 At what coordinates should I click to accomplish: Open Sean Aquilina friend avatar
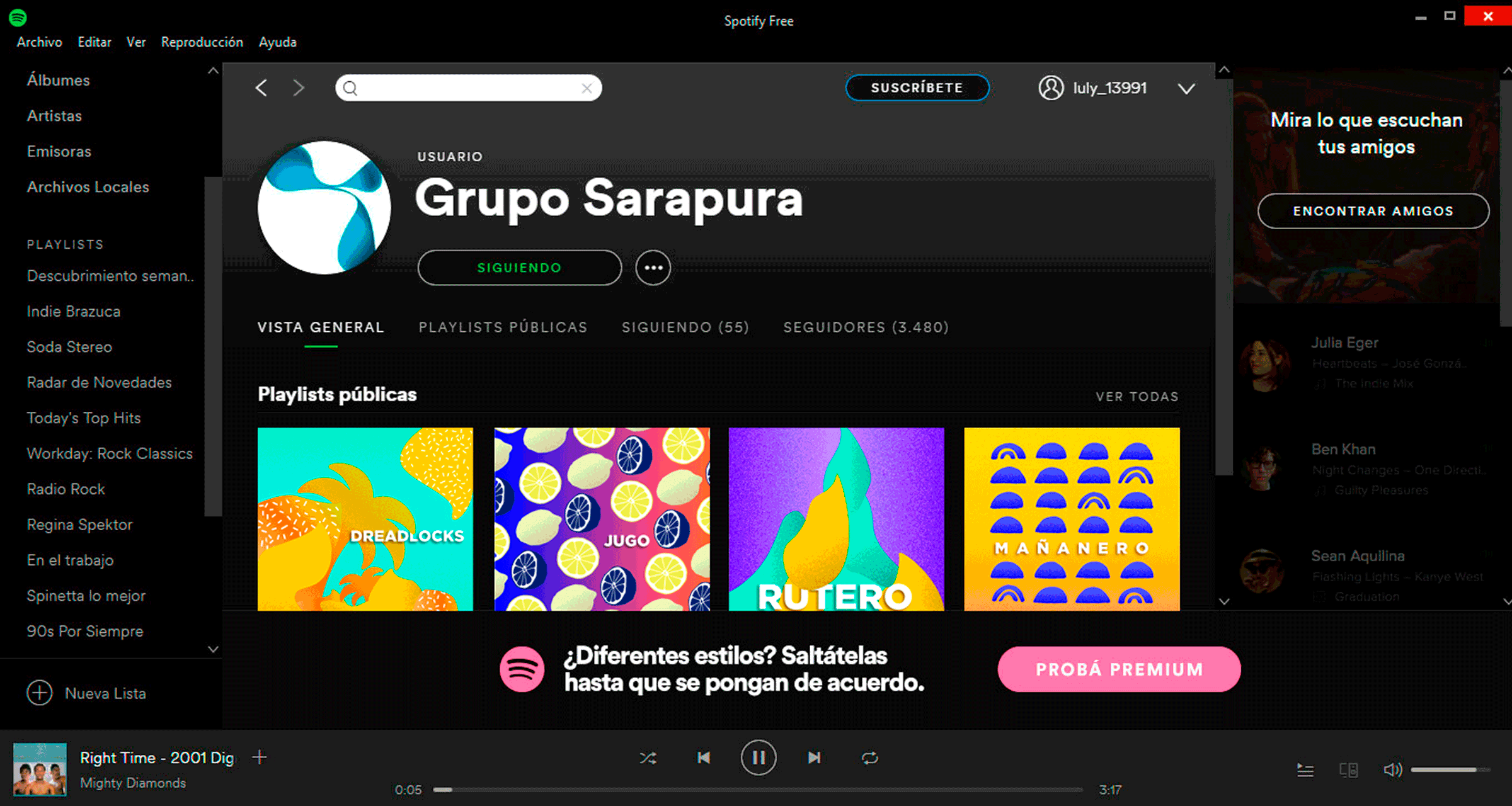click(1262, 571)
